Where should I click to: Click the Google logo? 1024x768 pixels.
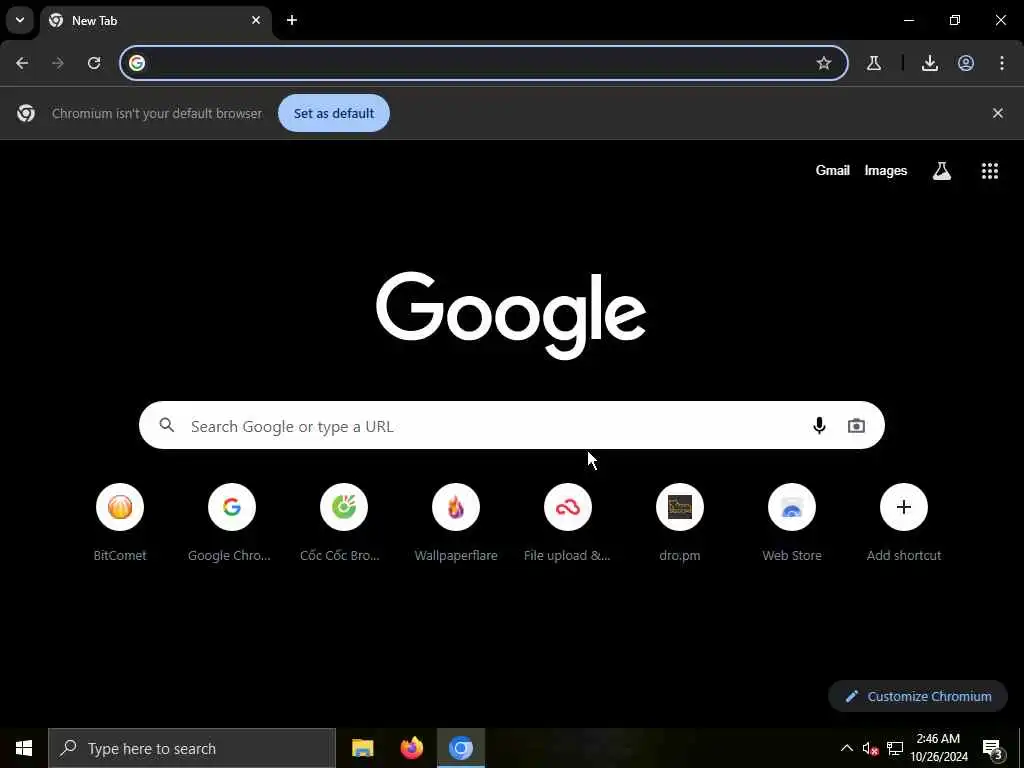[511, 315]
